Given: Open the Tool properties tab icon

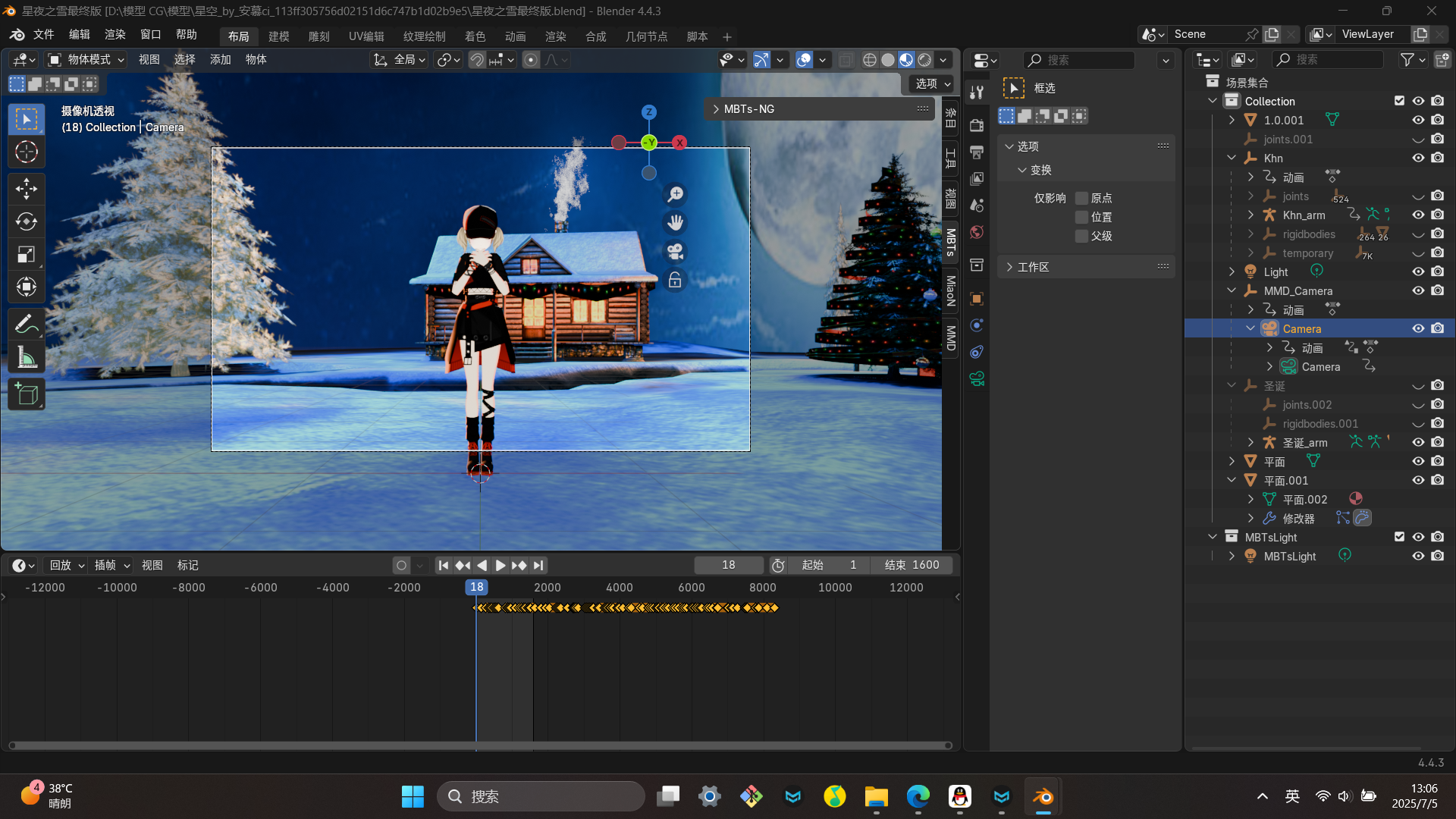Looking at the screenshot, I should click(x=977, y=93).
